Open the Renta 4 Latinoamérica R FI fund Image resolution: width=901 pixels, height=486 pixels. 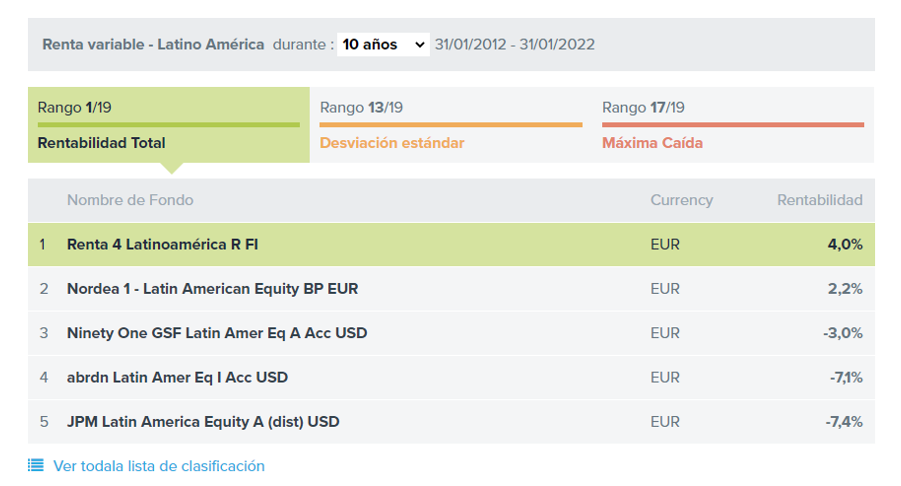coord(162,244)
